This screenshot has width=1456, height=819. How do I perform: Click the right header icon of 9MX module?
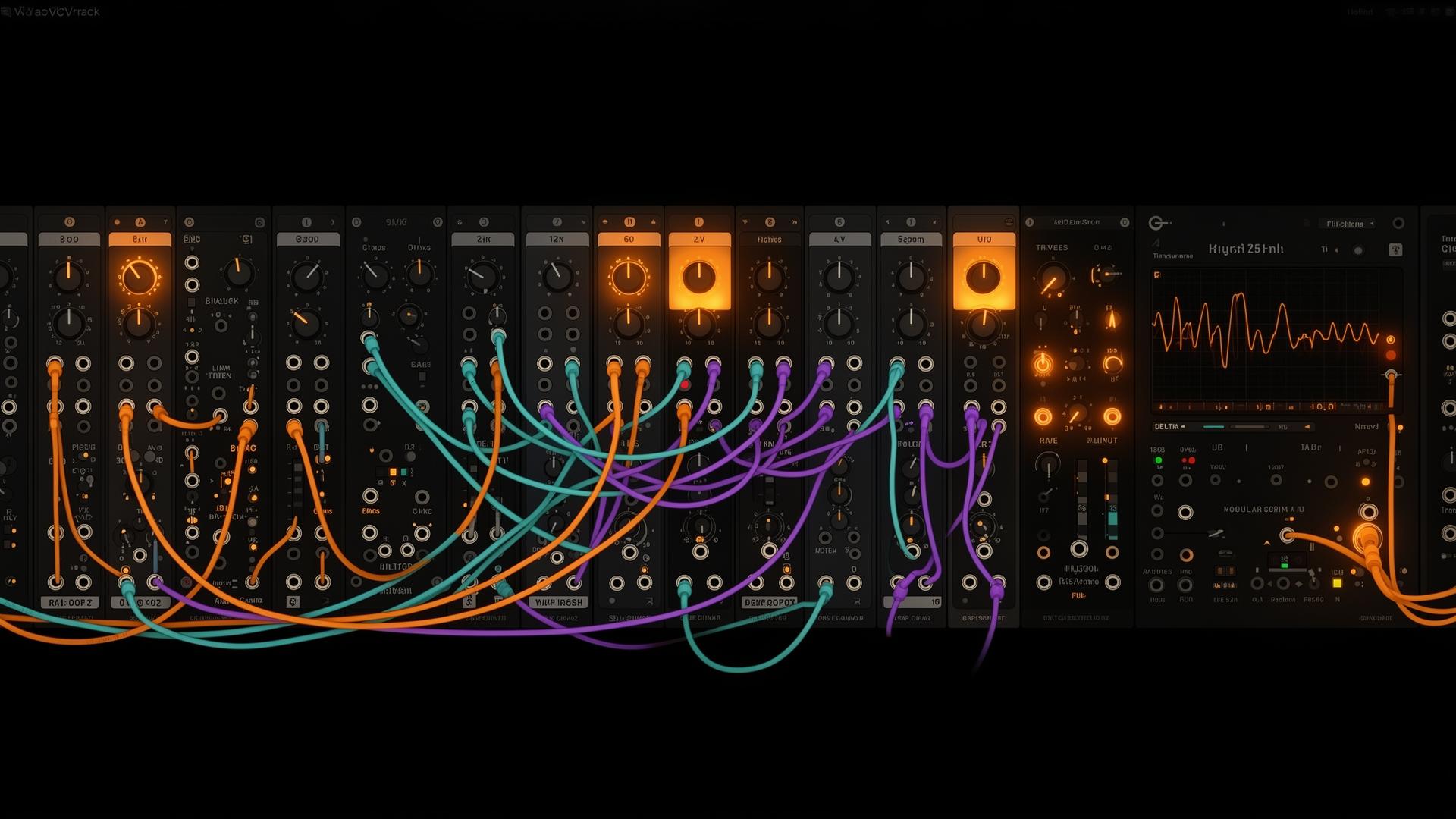(x=438, y=222)
